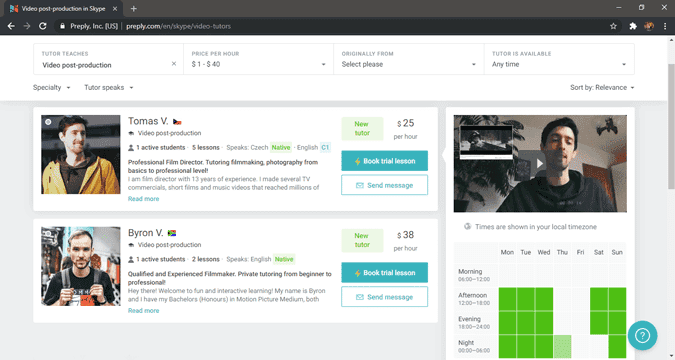Select the Saturday afternoon availability slot

pyautogui.click(x=599, y=299)
